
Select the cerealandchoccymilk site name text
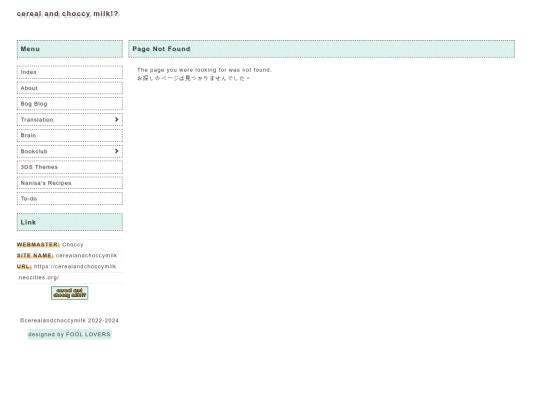click(x=86, y=256)
